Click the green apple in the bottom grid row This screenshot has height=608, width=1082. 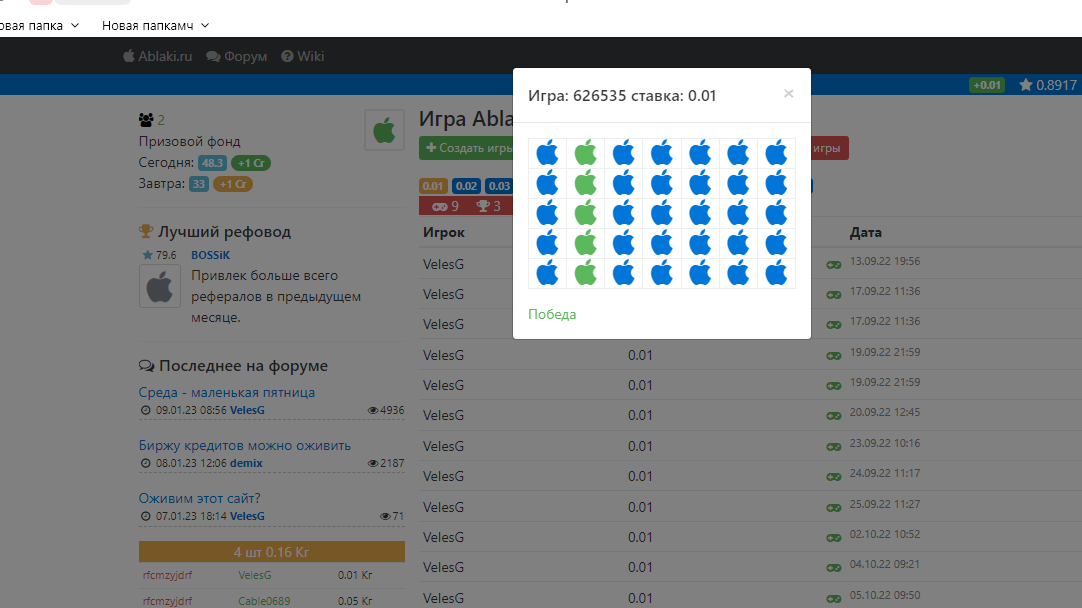pyautogui.click(x=585, y=273)
